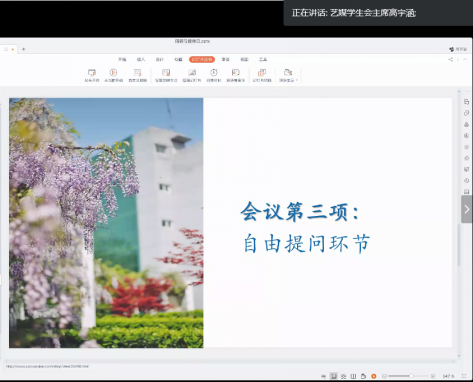Screen dimensions: 473x382
Task: Add a new document tab with plus
Action: (23, 49)
